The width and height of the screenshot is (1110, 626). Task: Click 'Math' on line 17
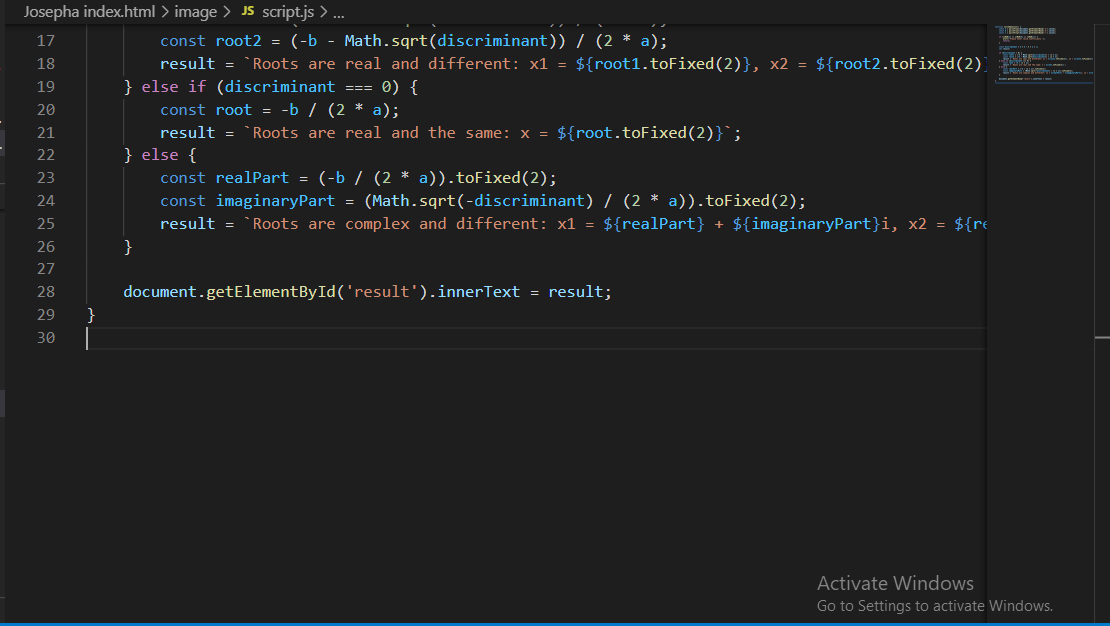[362, 41]
